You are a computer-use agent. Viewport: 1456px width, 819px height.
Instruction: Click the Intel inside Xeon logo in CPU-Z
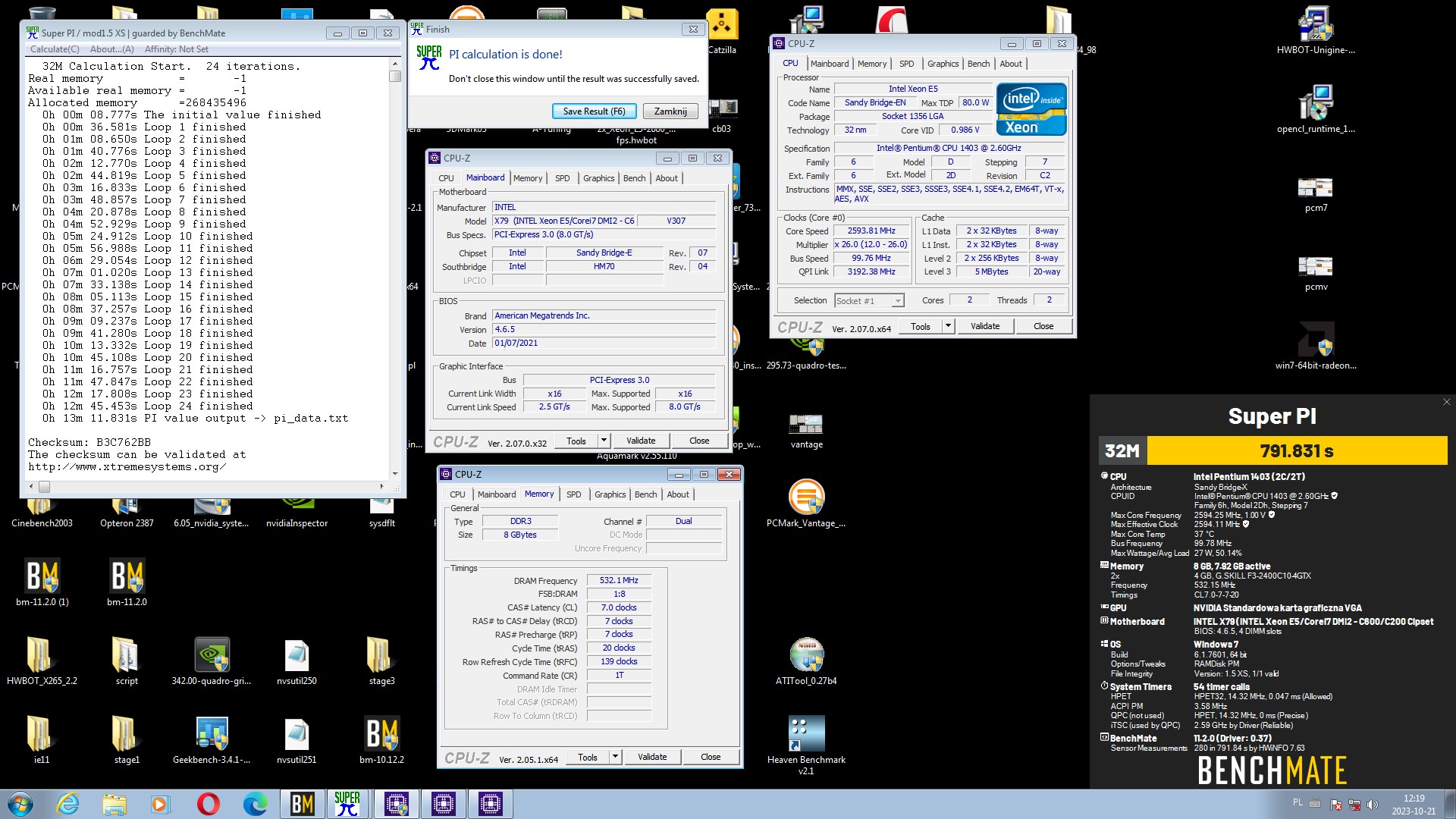click(x=1032, y=109)
